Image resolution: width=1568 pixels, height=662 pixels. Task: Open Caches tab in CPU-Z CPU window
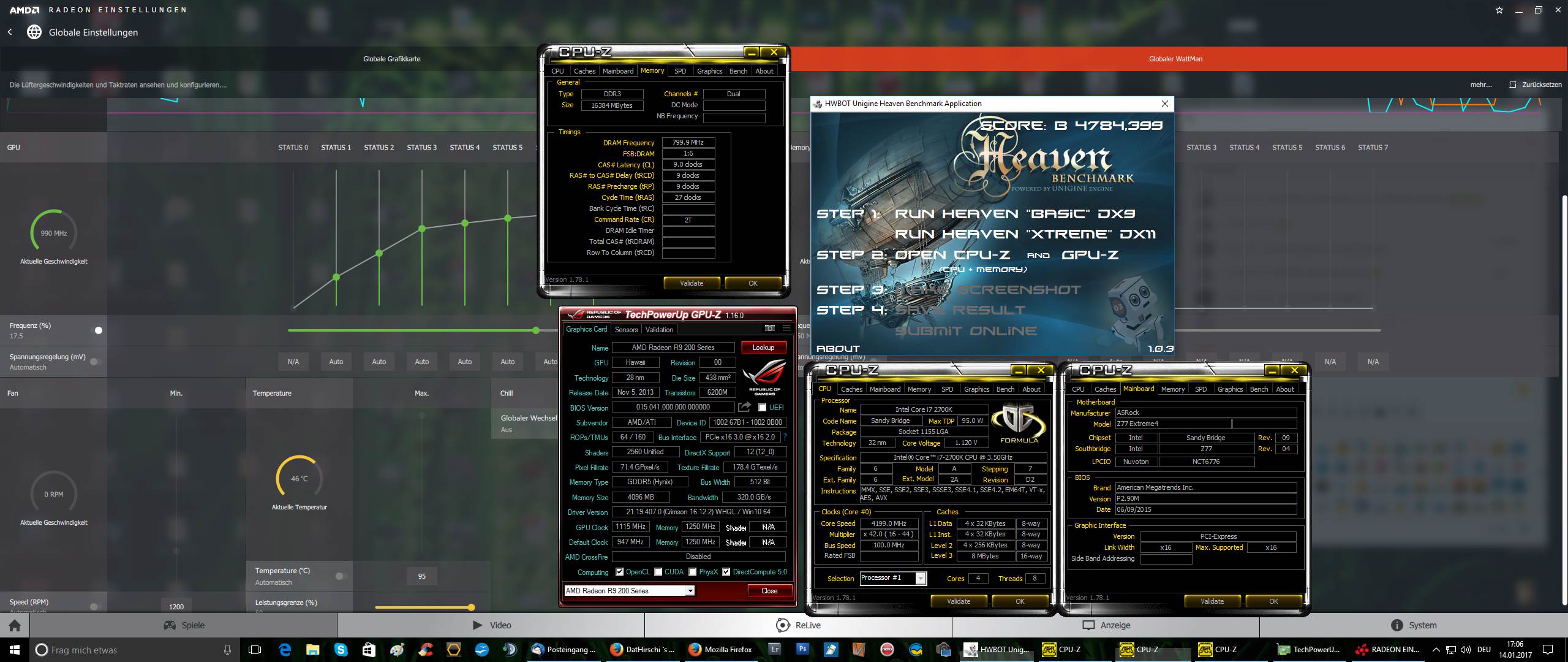[851, 389]
